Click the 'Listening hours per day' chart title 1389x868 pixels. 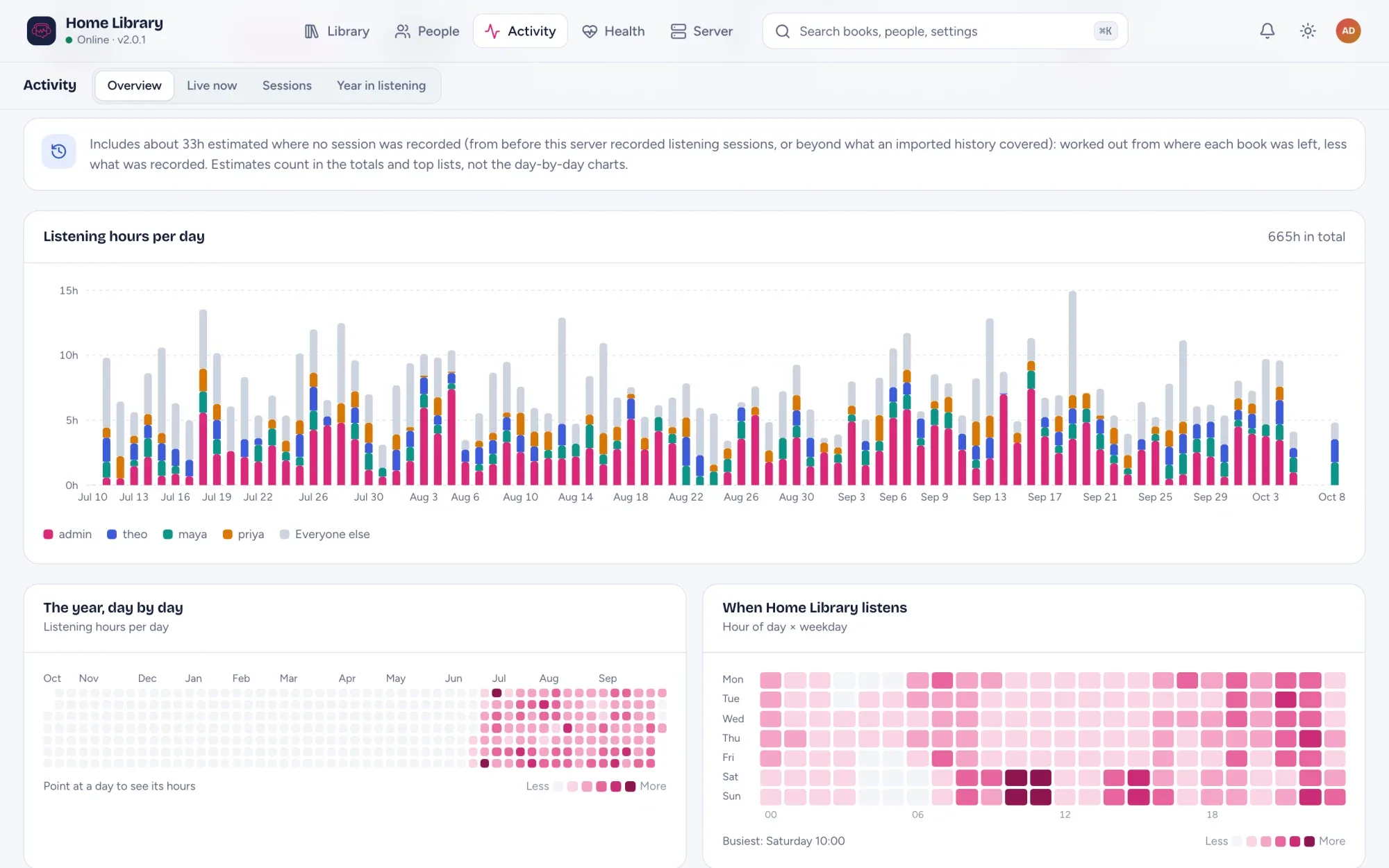[124, 236]
